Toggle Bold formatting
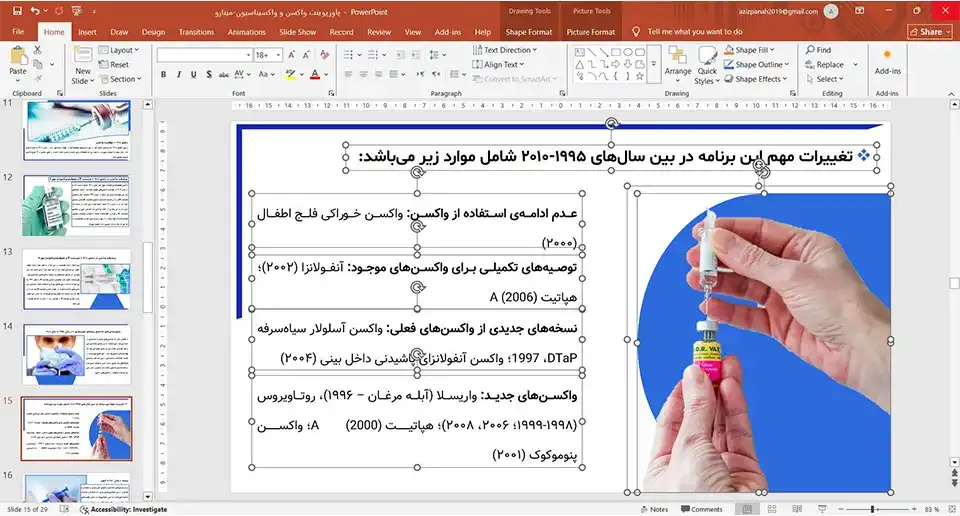 point(163,75)
